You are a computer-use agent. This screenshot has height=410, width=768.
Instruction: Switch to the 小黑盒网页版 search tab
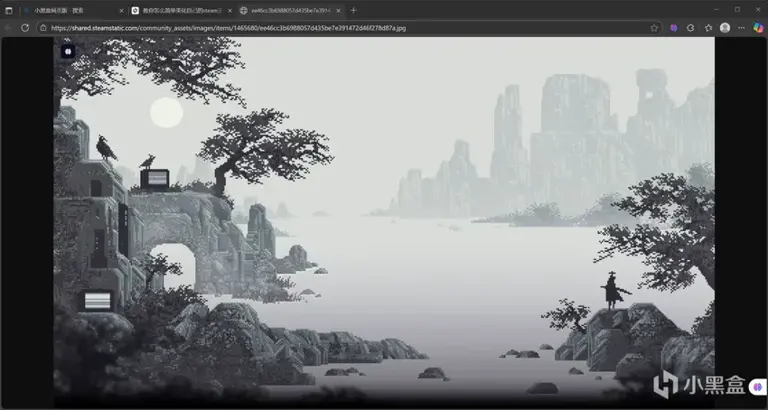[72, 10]
